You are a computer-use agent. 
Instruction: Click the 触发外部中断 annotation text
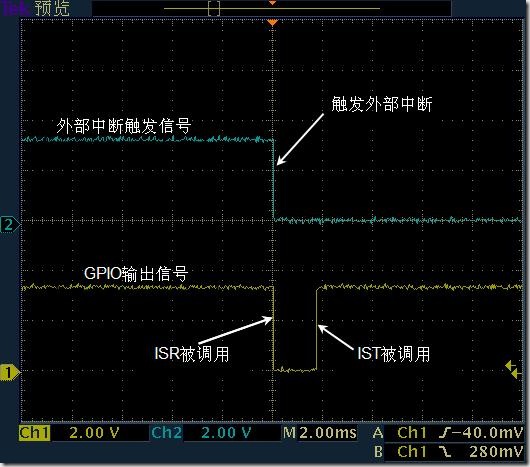[382, 104]
